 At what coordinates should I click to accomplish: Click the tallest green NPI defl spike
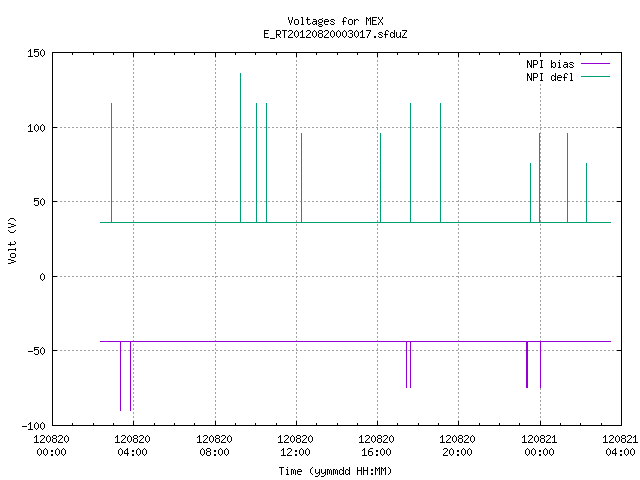[240, 148]
